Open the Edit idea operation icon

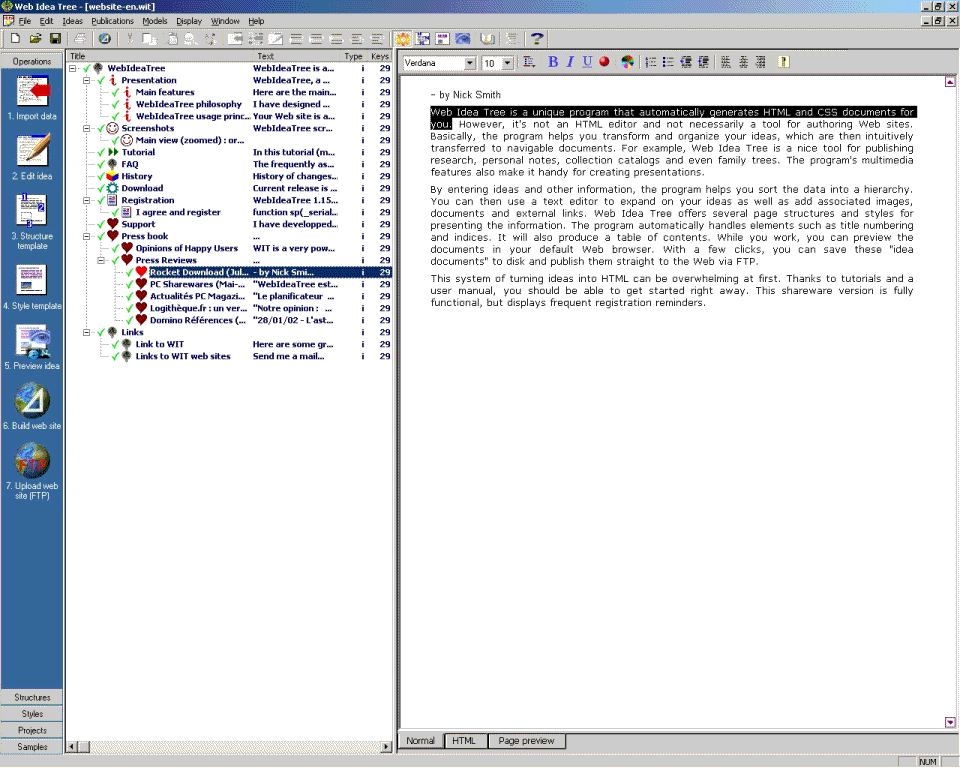[x=33, y=150]
